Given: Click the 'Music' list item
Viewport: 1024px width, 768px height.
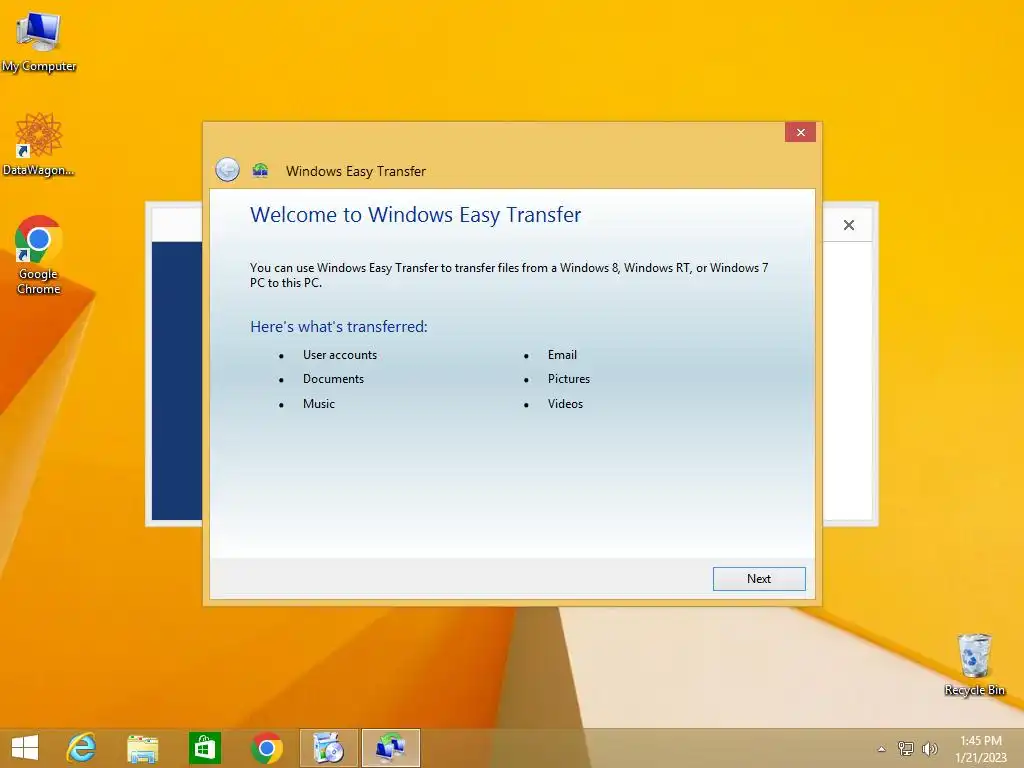Looking at the screenshot, I should pos(319,404).
